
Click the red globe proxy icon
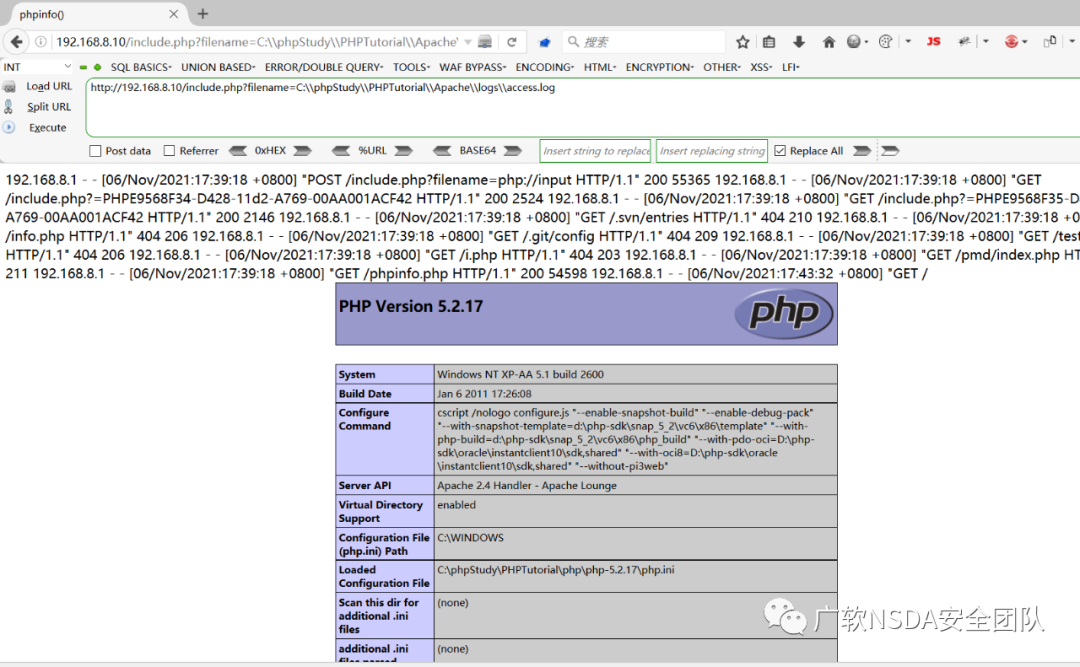[x=1011, y=42]
